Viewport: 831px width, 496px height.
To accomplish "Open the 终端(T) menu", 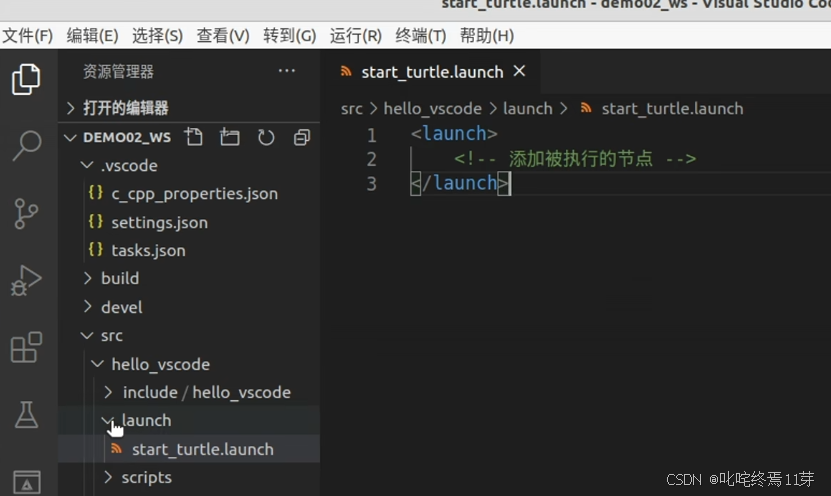I will pyautogui.click(x=421, y=36).
